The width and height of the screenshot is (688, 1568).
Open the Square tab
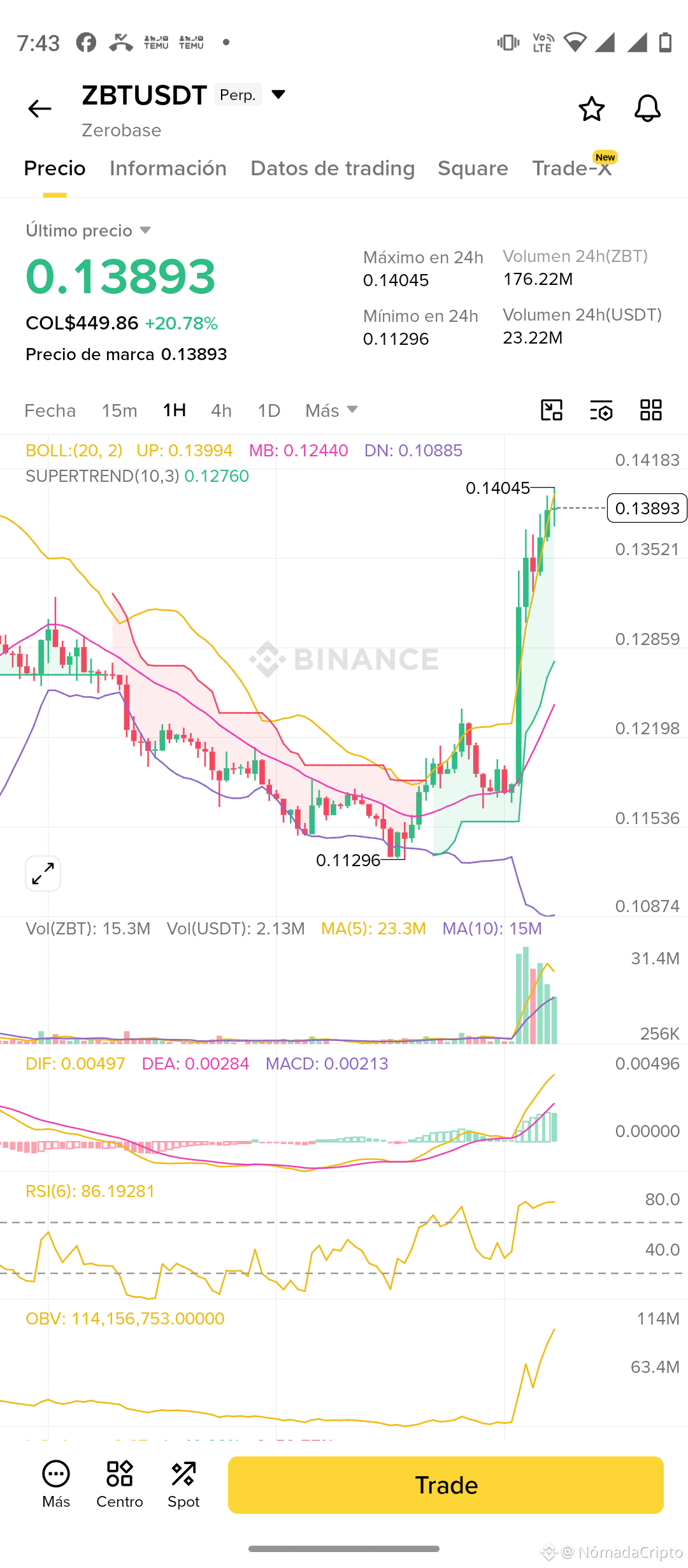tap(473, 168)
